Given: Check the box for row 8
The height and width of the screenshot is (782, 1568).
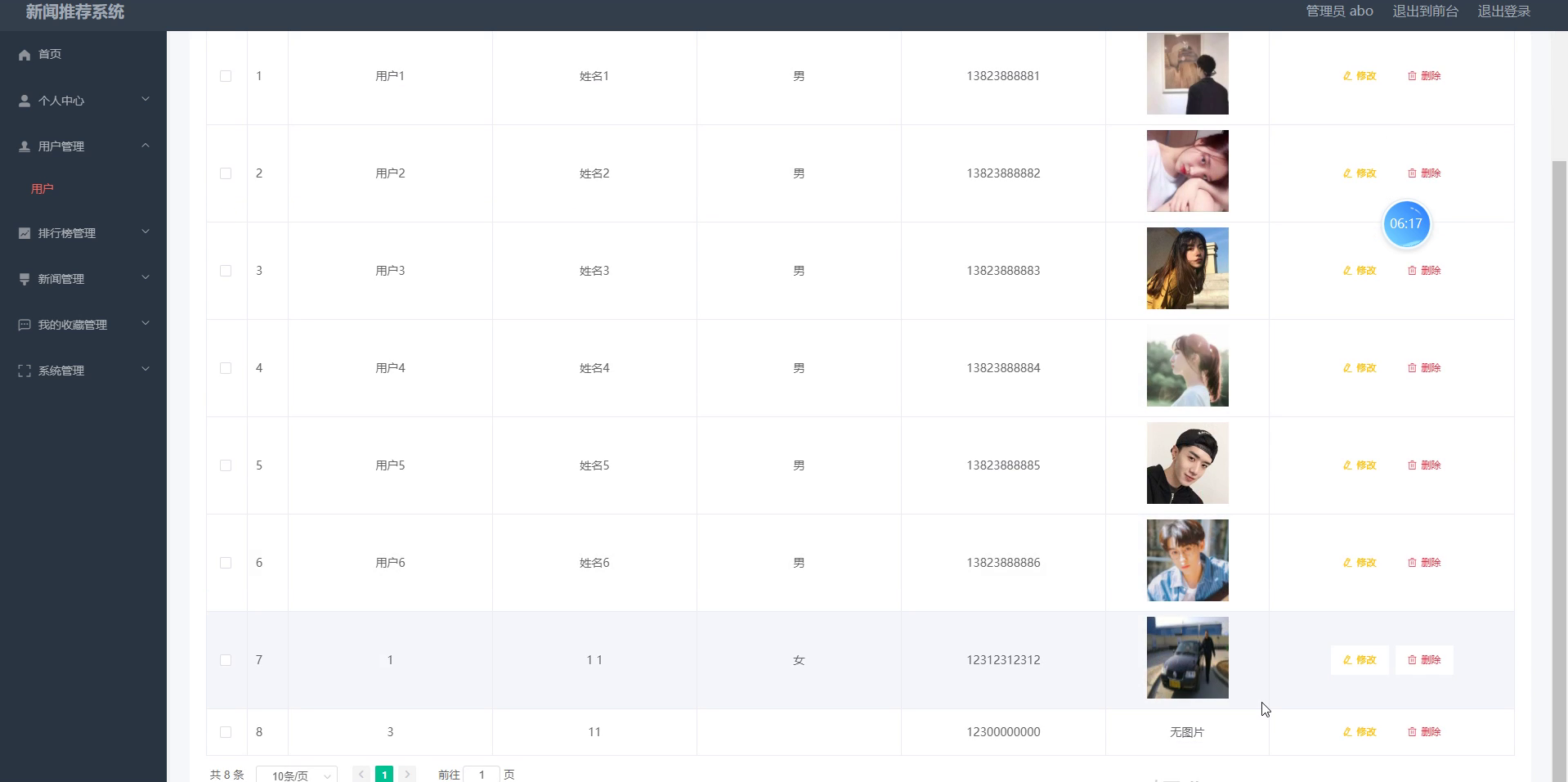Looking at the screenshot, I should pos(226,732).
